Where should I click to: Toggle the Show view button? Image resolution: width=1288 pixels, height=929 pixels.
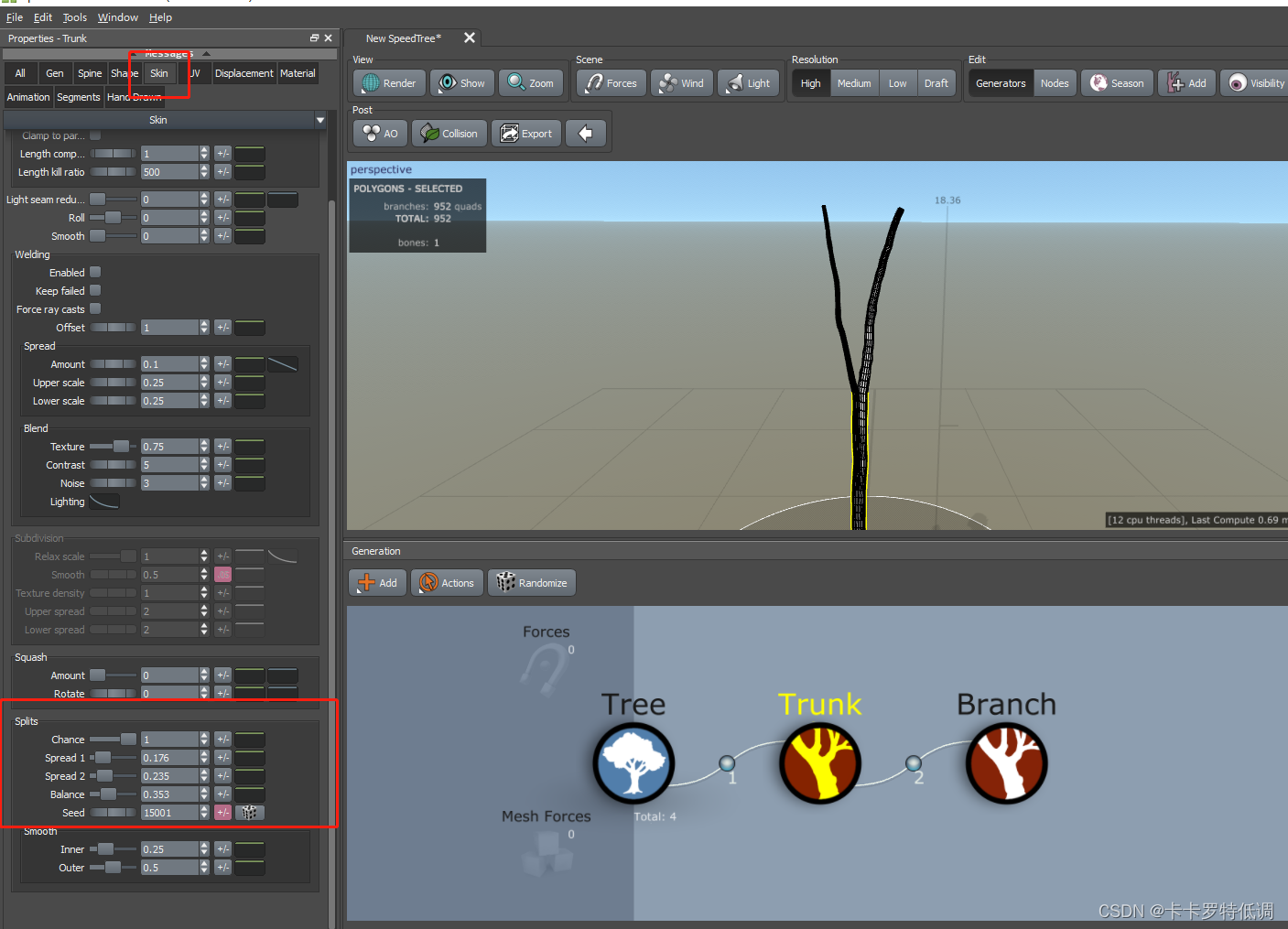462,83
